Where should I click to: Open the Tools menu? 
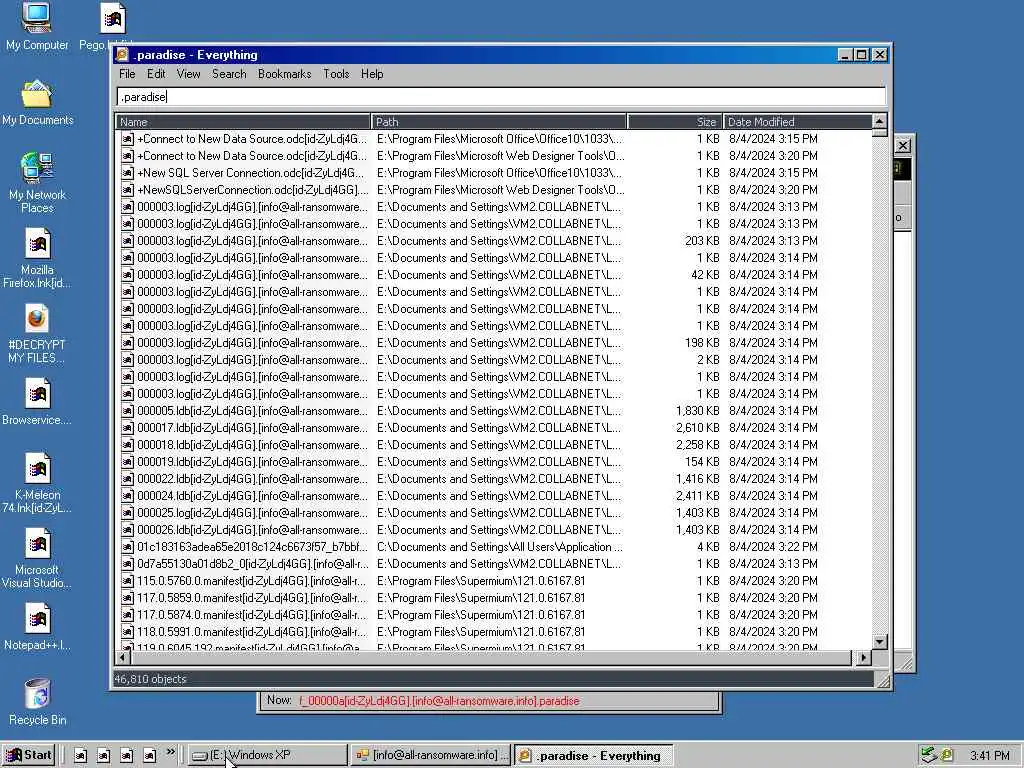coord(336,74)
